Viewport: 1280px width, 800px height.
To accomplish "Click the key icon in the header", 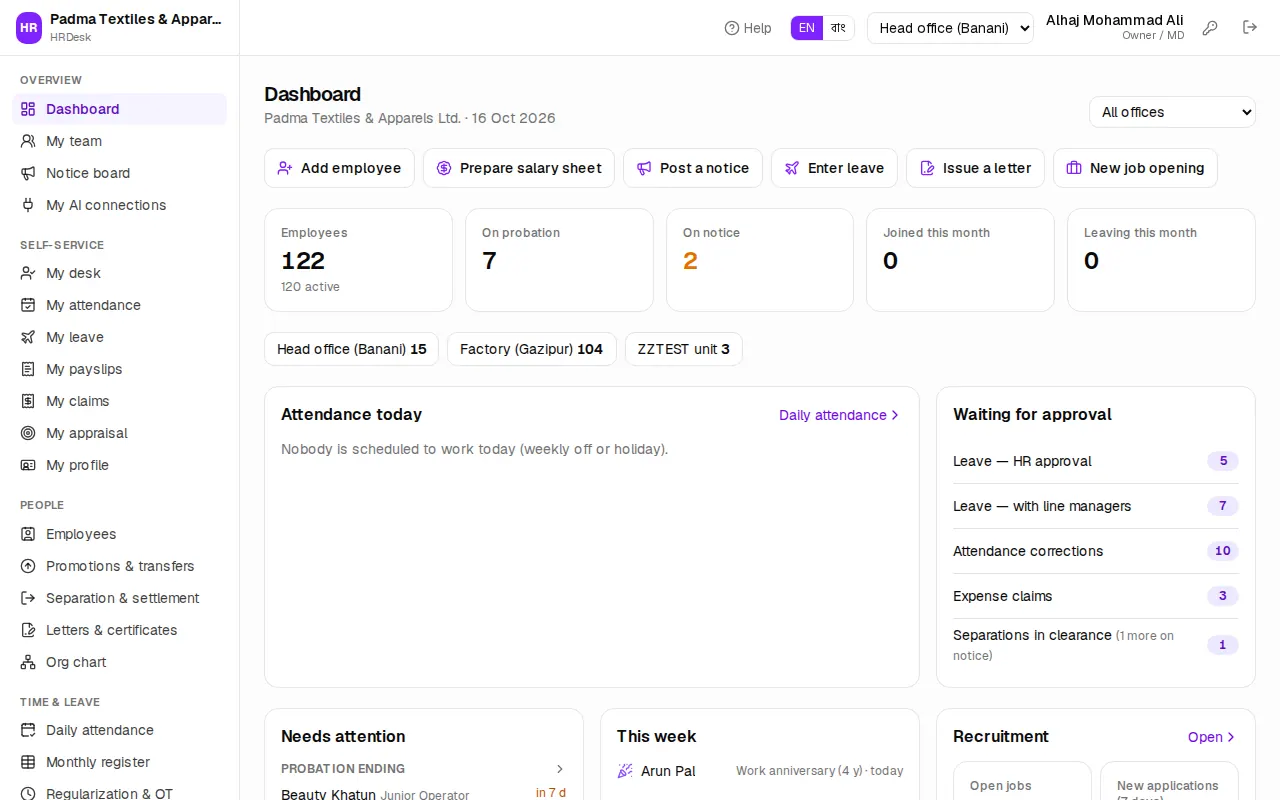I will coord(1210,28).
